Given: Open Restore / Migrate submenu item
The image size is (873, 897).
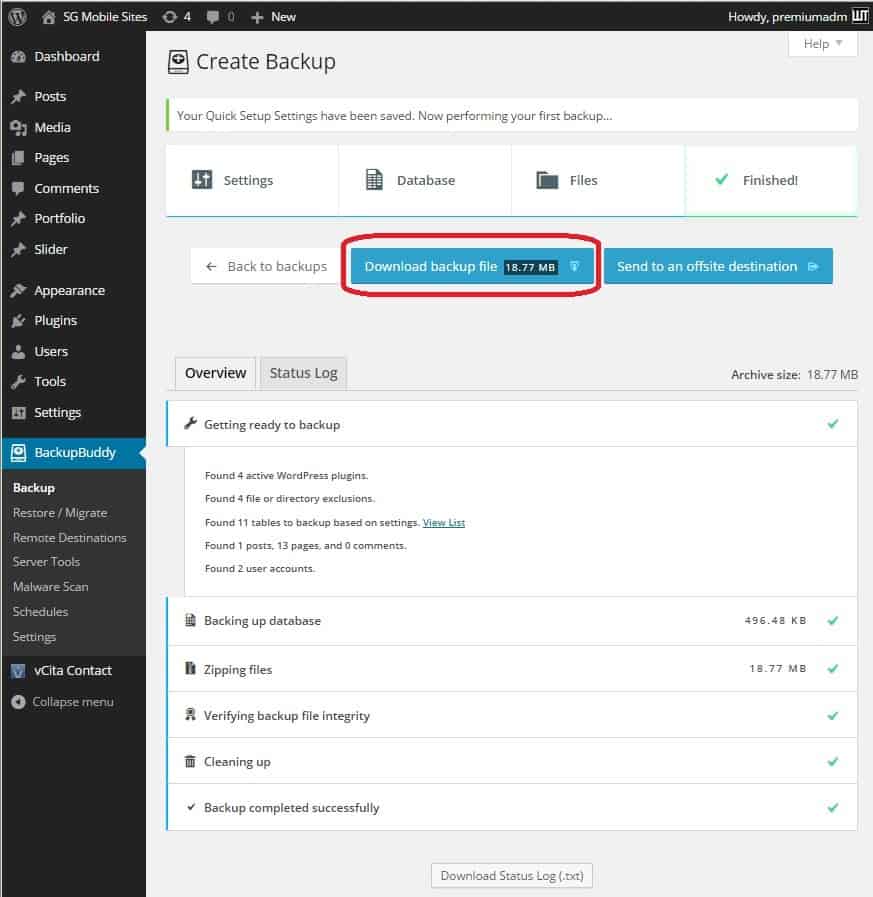Looking at the screenshot, I should click(60, 513).
